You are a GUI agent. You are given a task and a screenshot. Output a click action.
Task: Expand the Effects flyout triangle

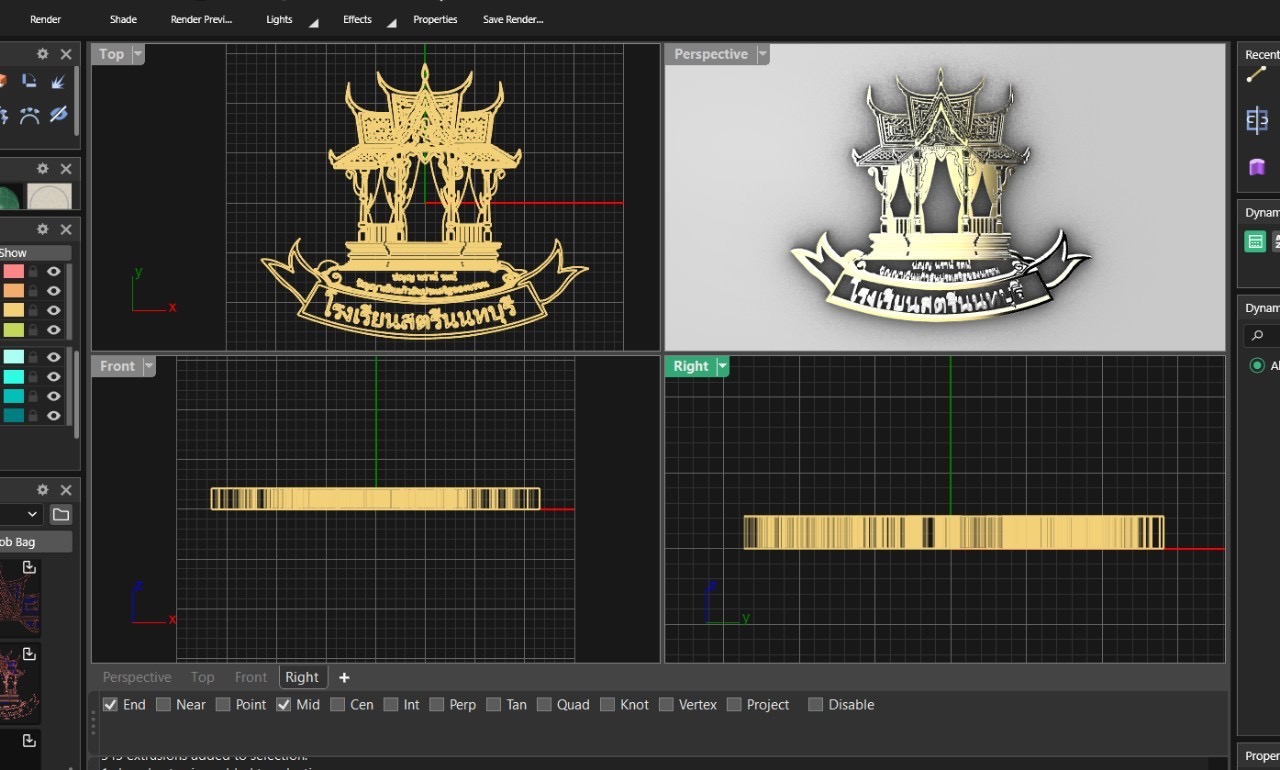tap(392, 23)
